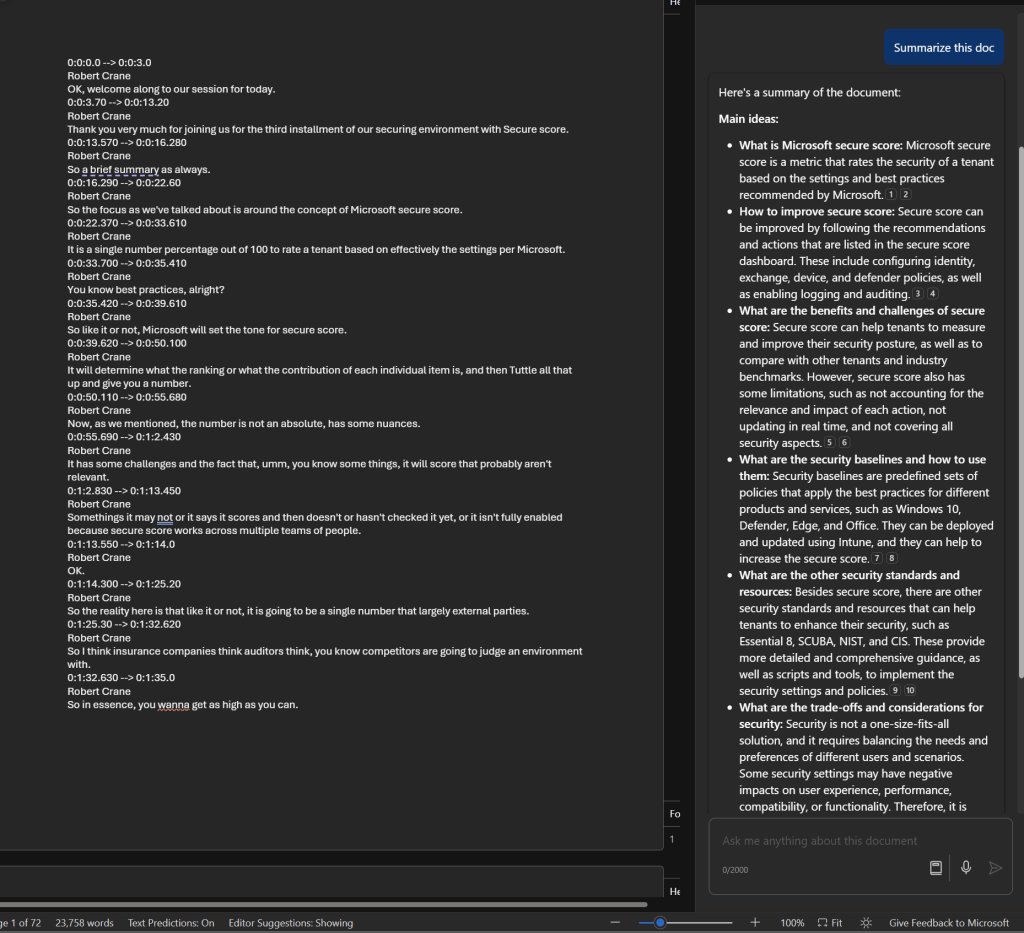Click the microphone dictation icon
This screenshot has width=1024, height=933.
tap(966, 868)
